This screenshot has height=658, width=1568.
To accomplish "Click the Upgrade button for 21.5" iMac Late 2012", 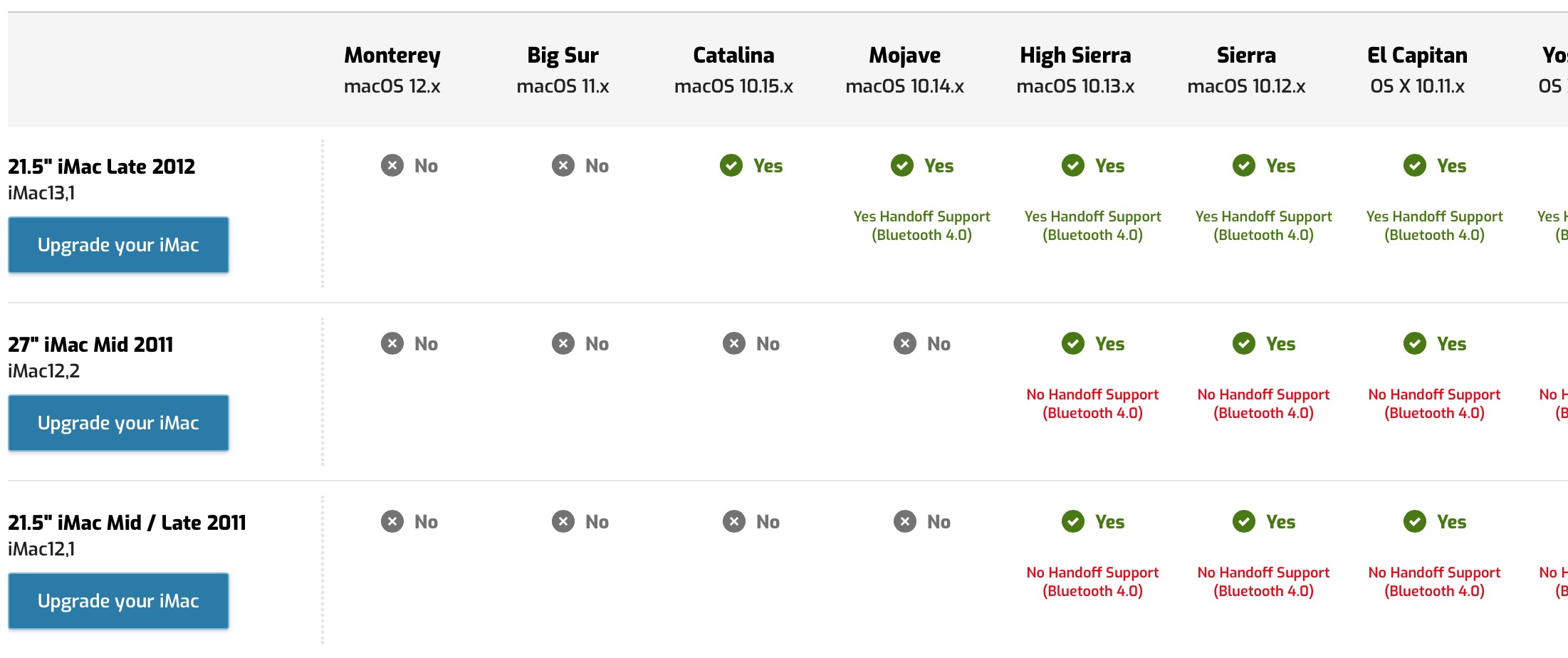I will click(118, 245).
